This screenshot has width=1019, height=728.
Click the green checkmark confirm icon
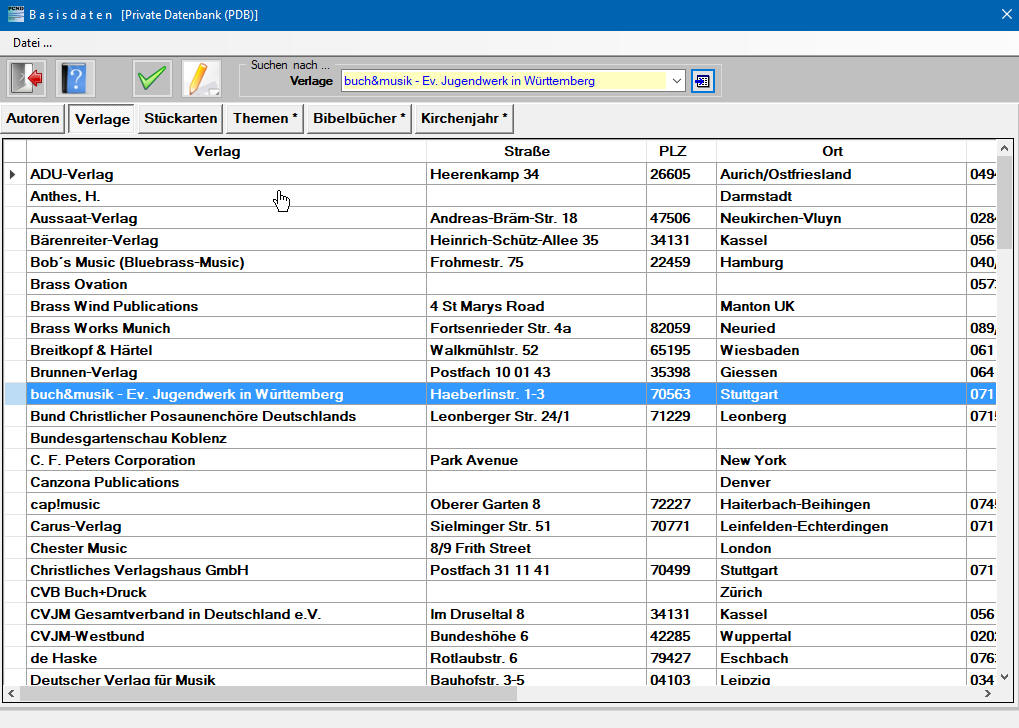(x=152, y=79)
